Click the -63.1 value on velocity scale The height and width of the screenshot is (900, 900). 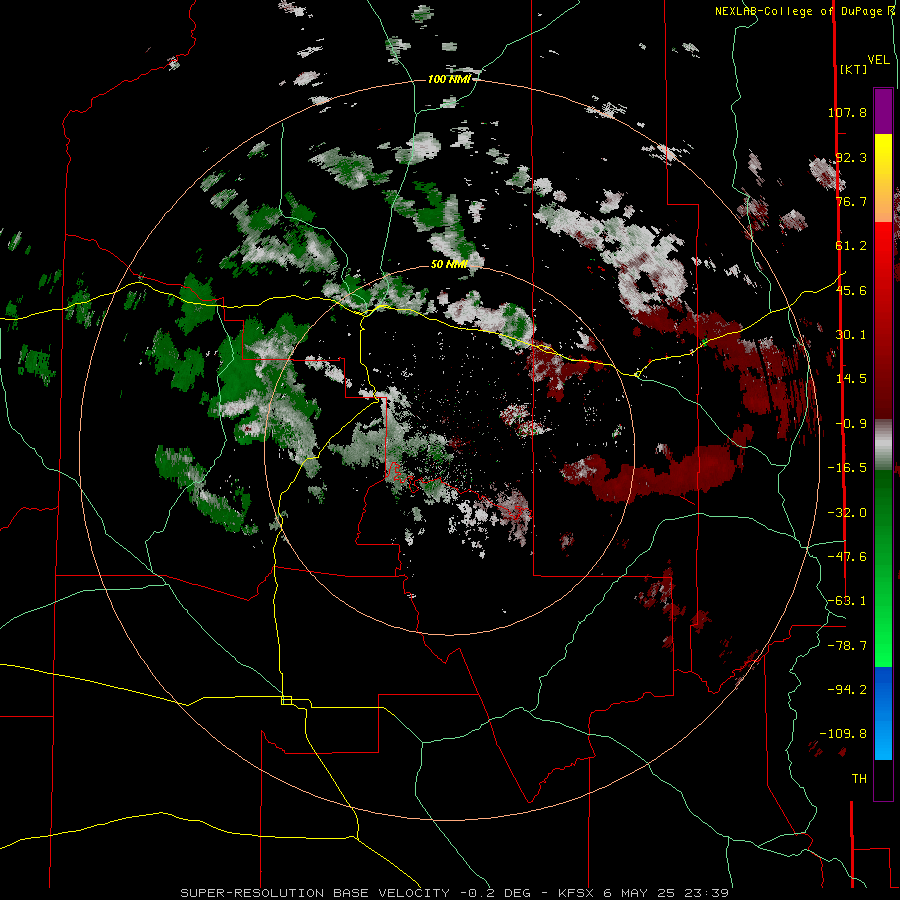tap(847, 601)
